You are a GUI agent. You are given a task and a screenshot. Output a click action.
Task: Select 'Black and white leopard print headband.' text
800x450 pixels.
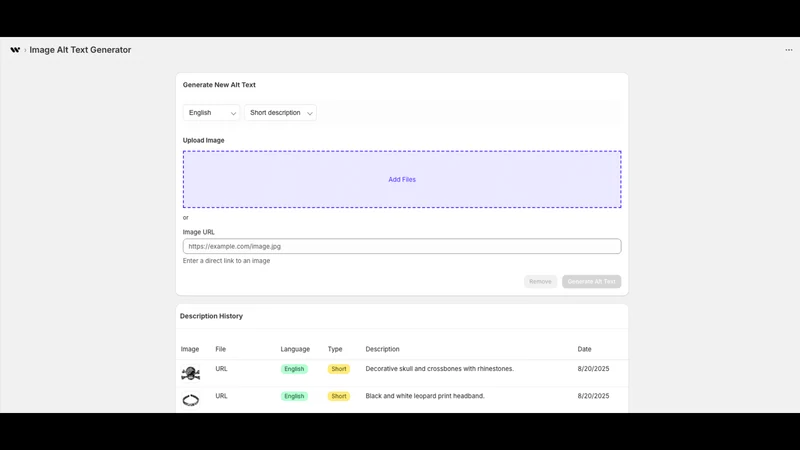(x=425, y=395)
